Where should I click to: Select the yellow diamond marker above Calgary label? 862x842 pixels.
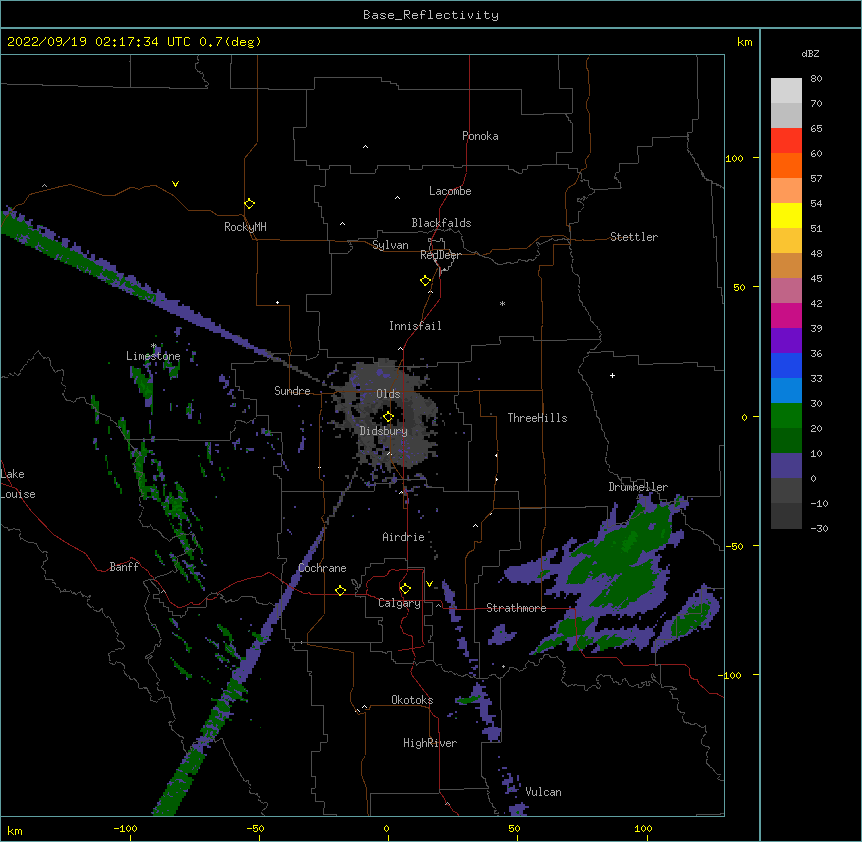click(x=405, y=589)
